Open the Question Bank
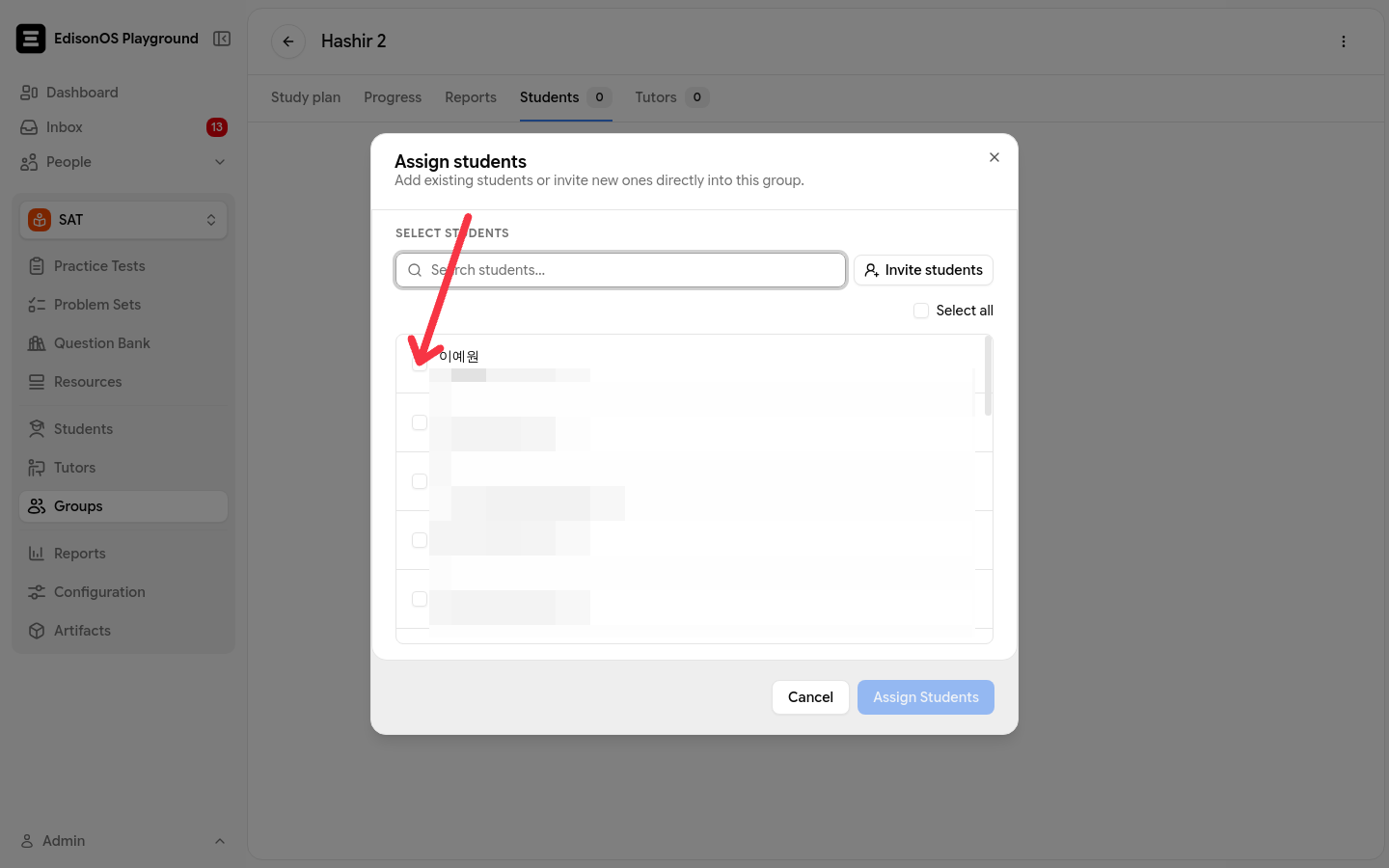This screenshot has width=1389, height=868. click(123, 343)
